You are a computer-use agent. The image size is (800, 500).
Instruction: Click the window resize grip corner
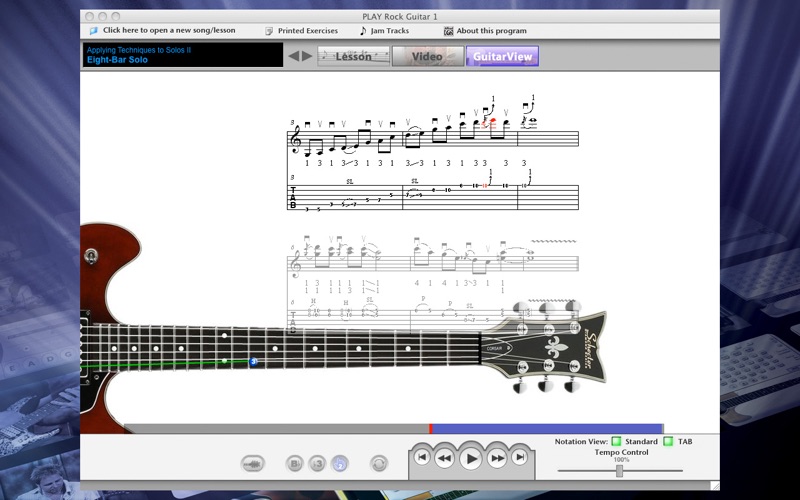point(715,486)
